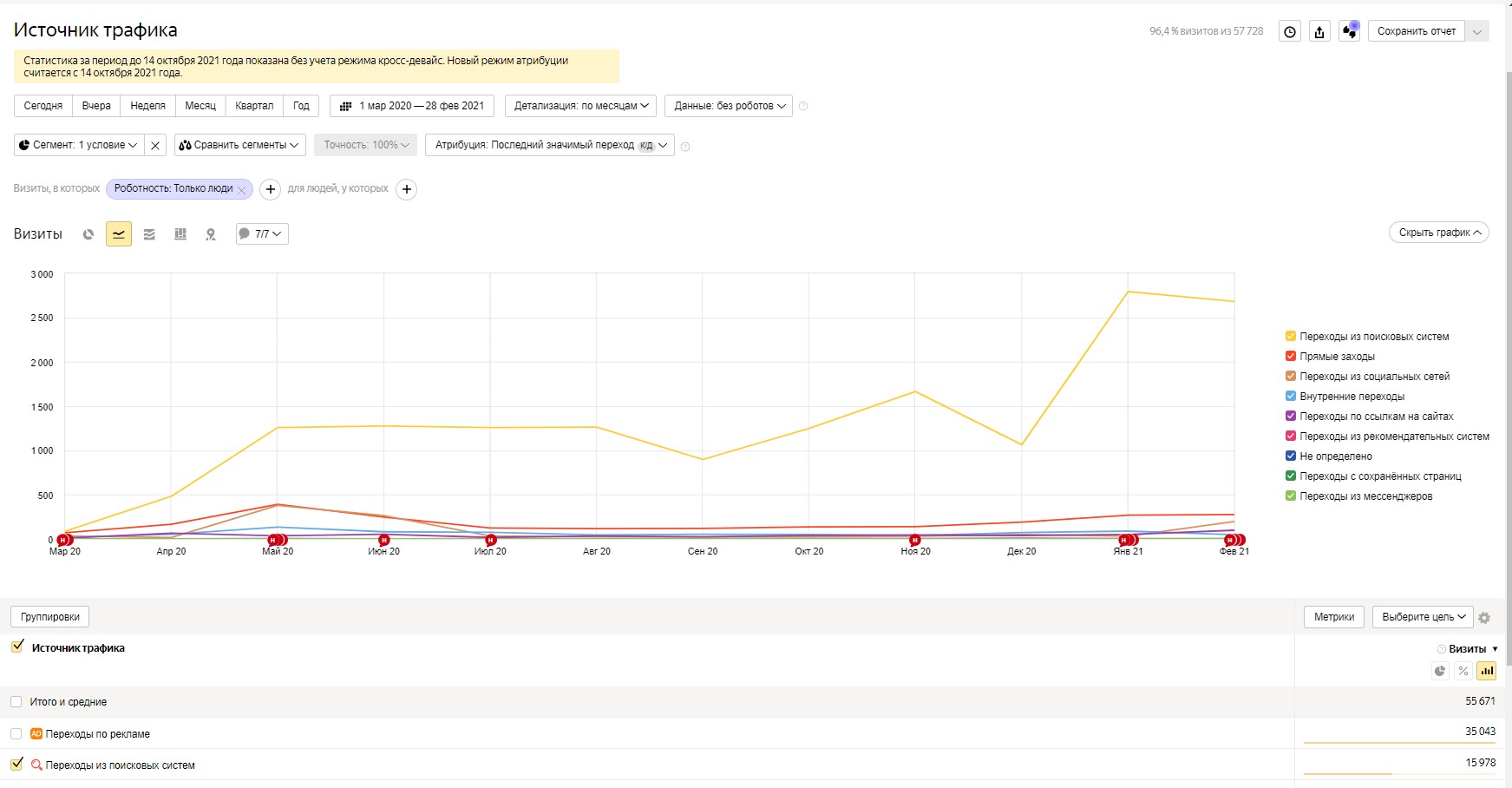
Task: Add a visit condition with the plus button
Action: [271, 189]
